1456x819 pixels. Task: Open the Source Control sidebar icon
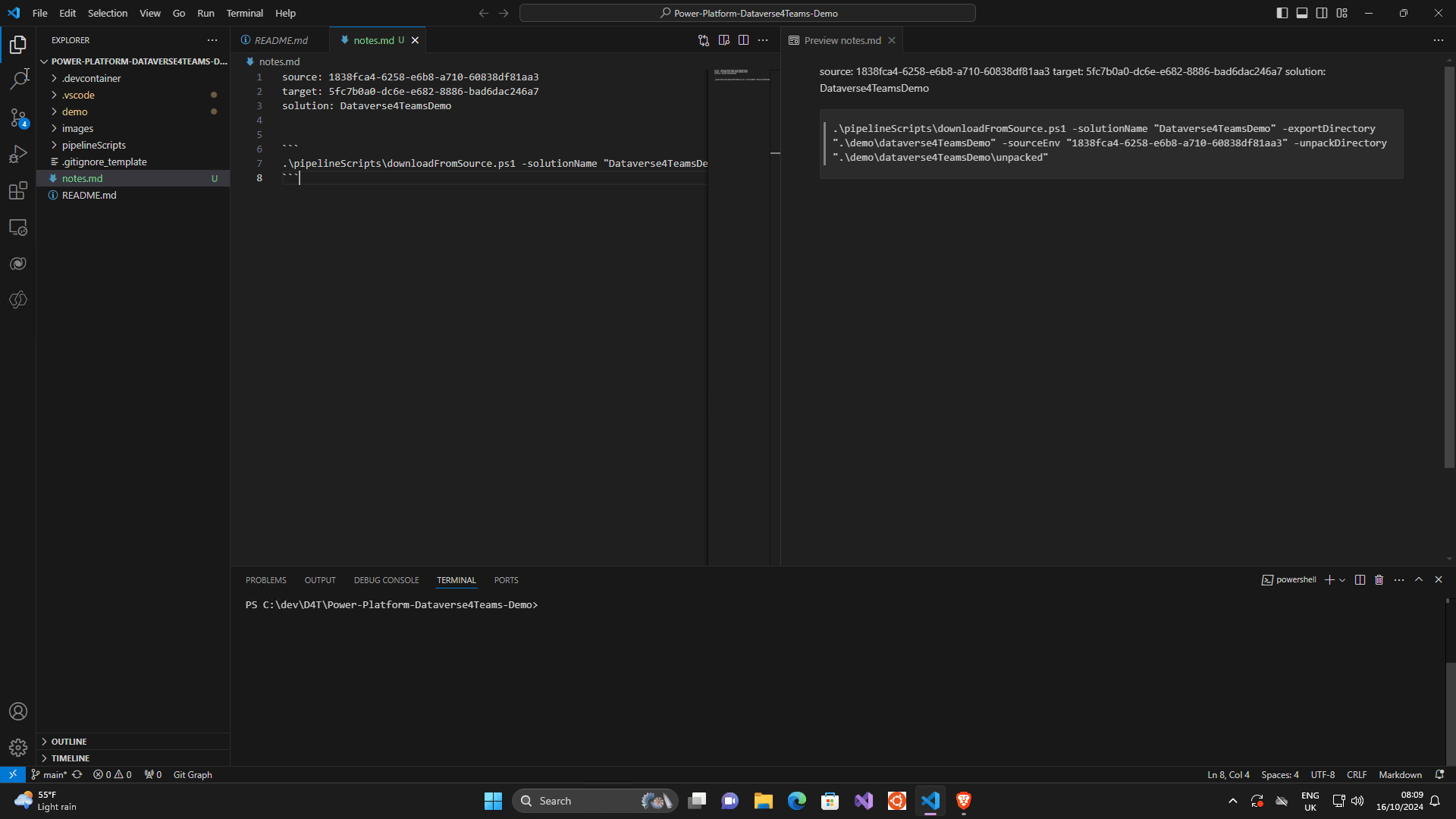click(18, 118)
